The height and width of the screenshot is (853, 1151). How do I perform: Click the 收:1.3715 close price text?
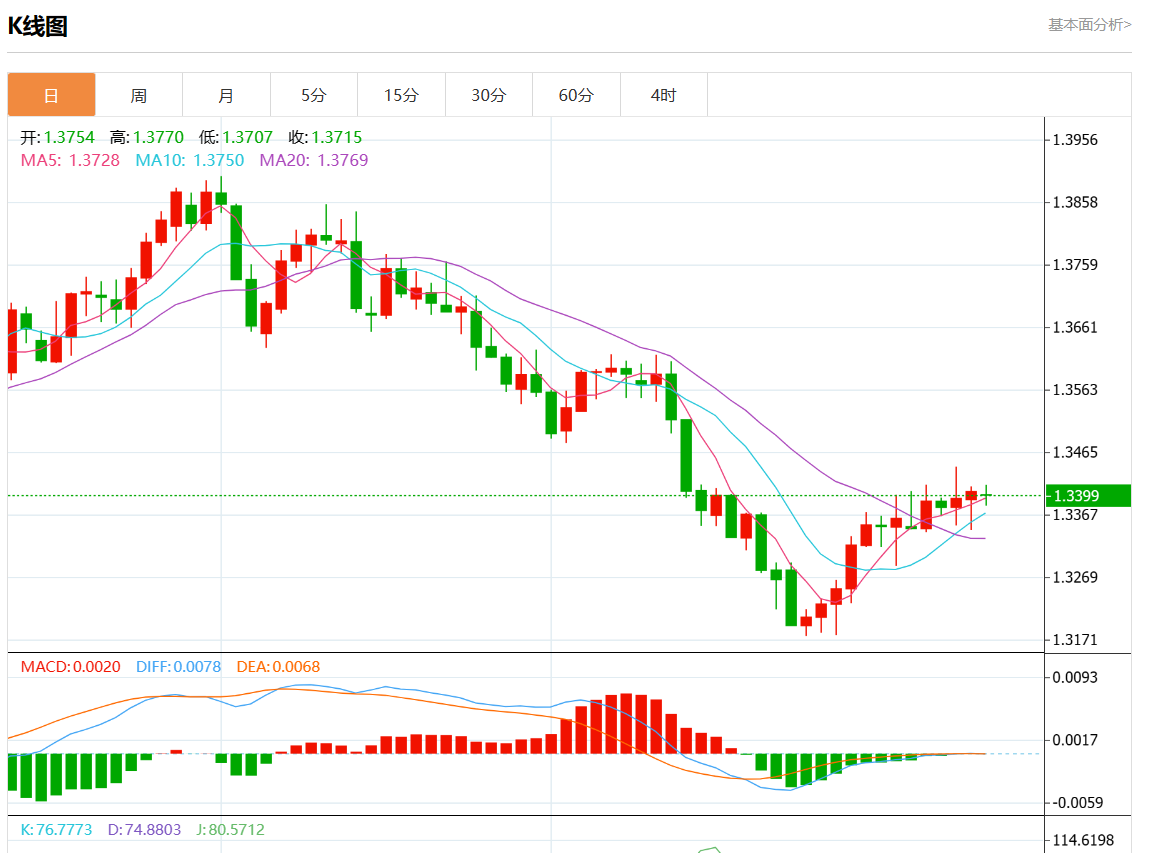(325, 137)
